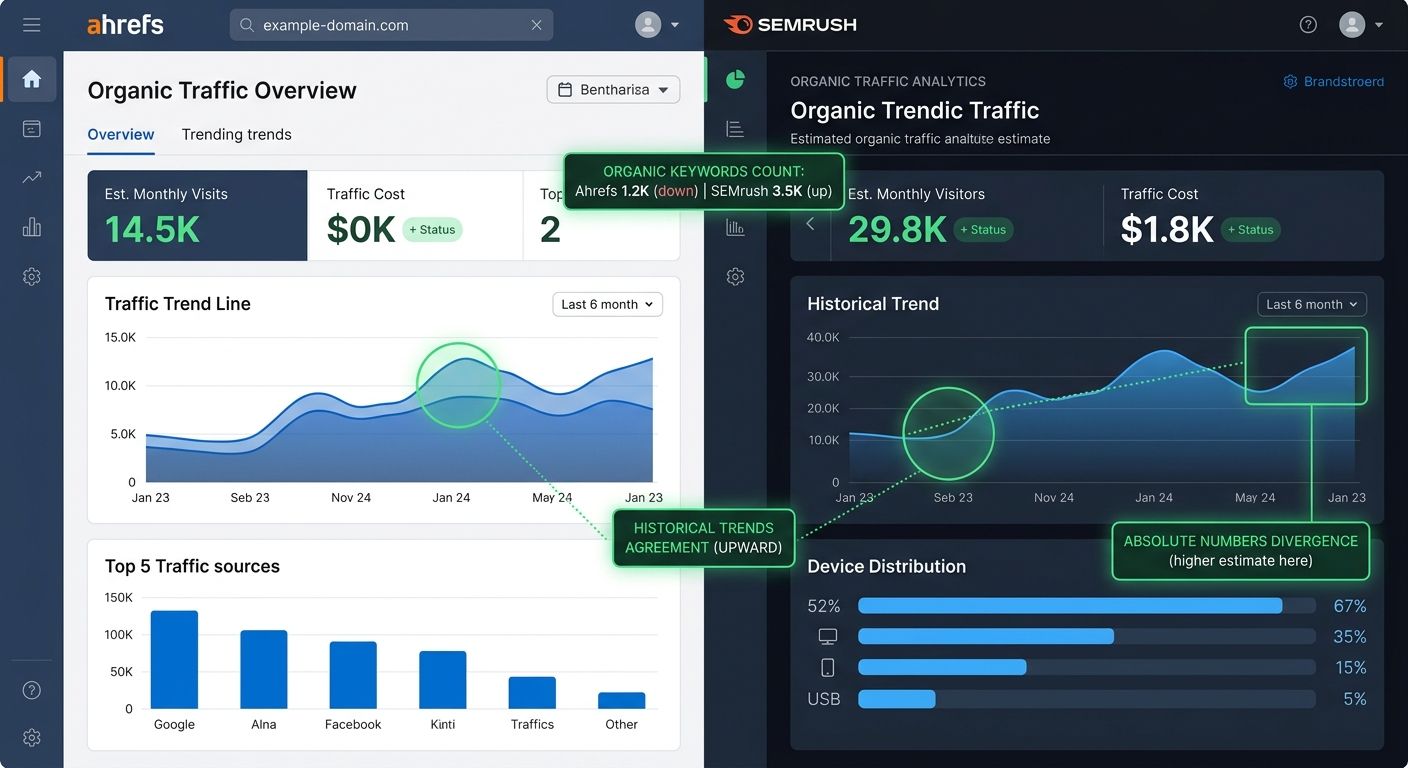
Task: Open the Ahrefs user avatar
Action: click(x=648, y=25)
